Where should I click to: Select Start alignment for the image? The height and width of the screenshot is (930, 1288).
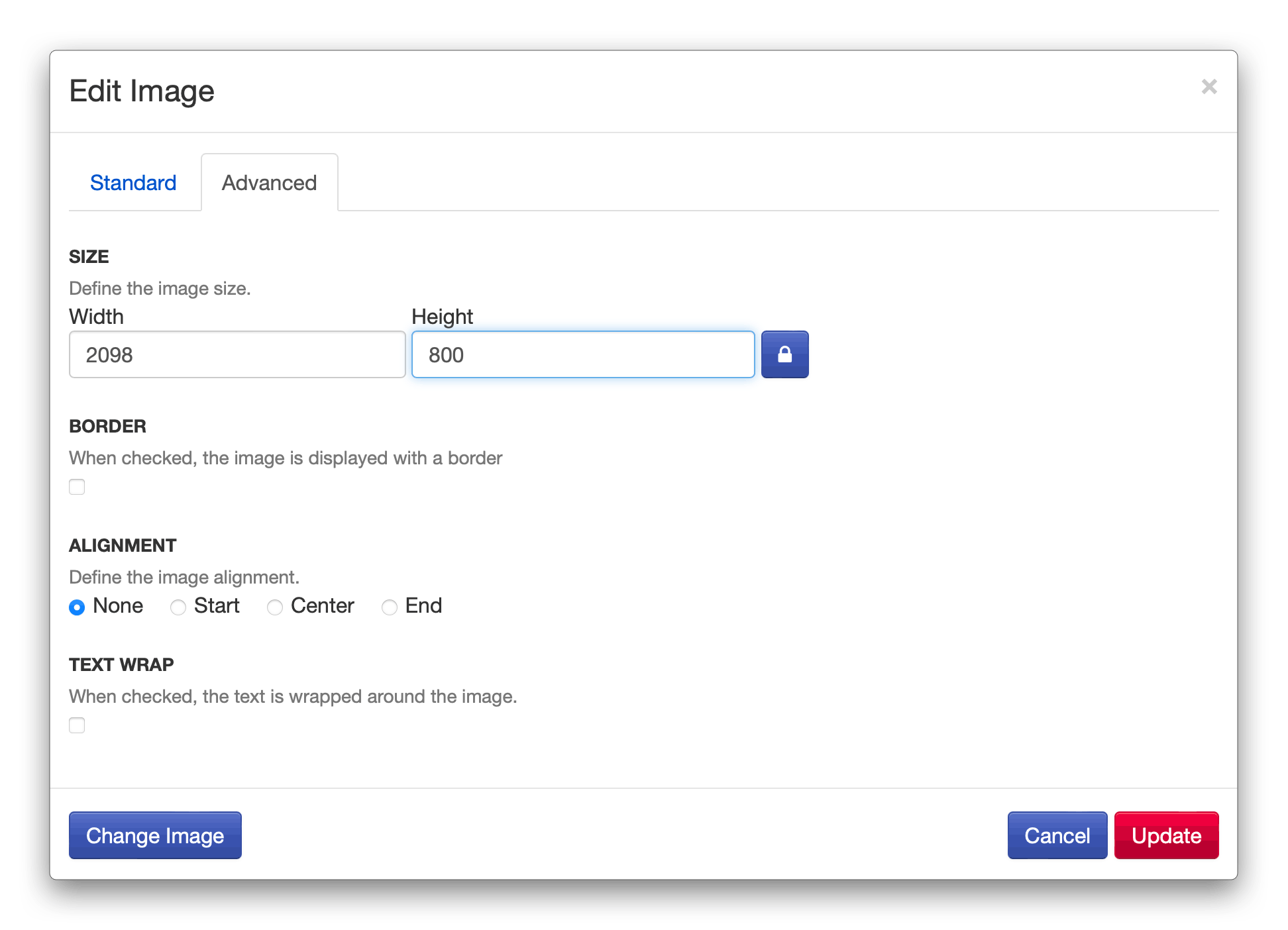point(178,607)
